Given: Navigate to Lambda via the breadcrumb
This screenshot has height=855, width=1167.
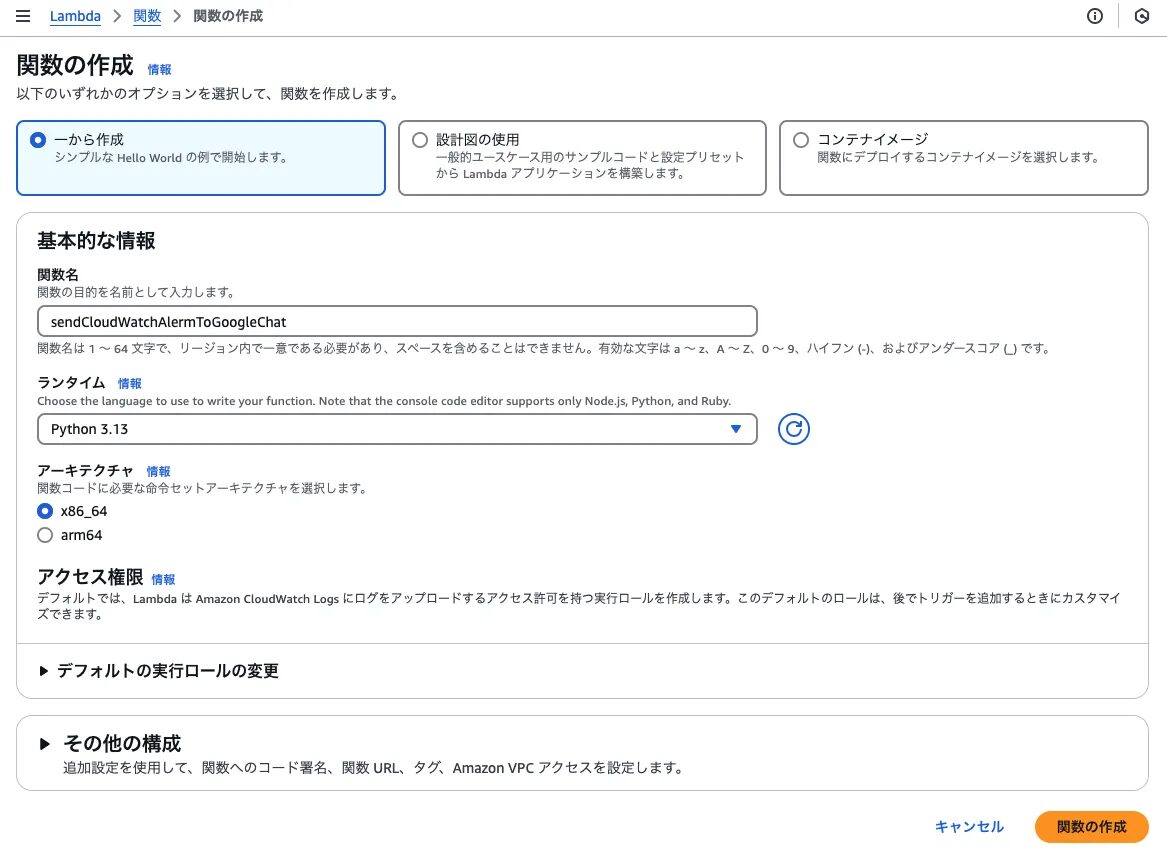Looking at the screenshot, I should pyautogui.click(x=75, y=16).
